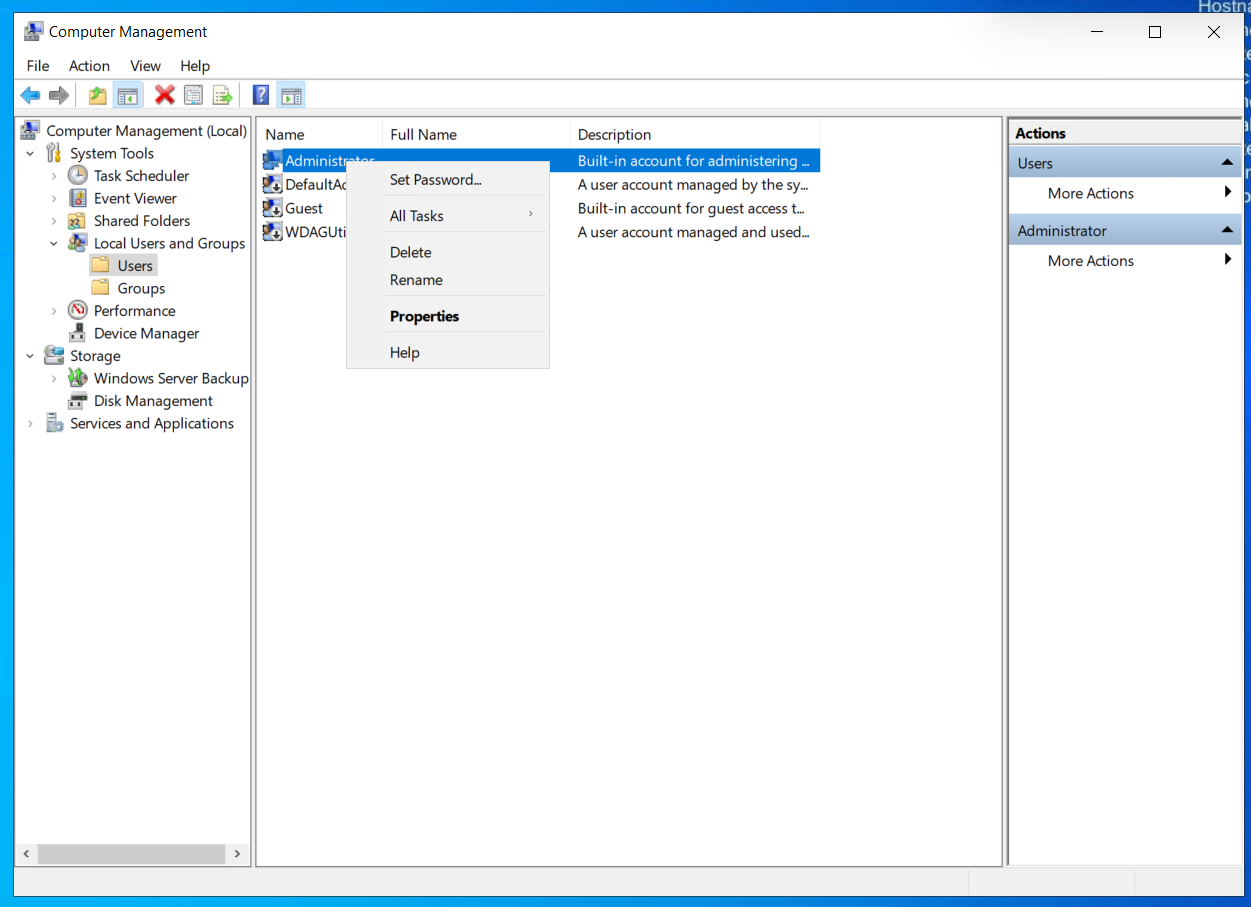Click the Description column header

coord(614,135)
